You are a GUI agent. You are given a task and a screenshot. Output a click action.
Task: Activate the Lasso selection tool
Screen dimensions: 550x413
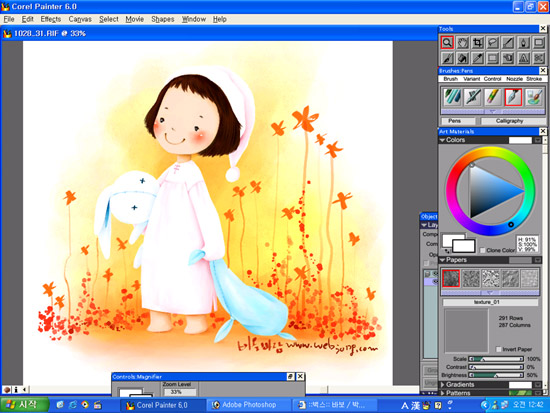point(493,43)
